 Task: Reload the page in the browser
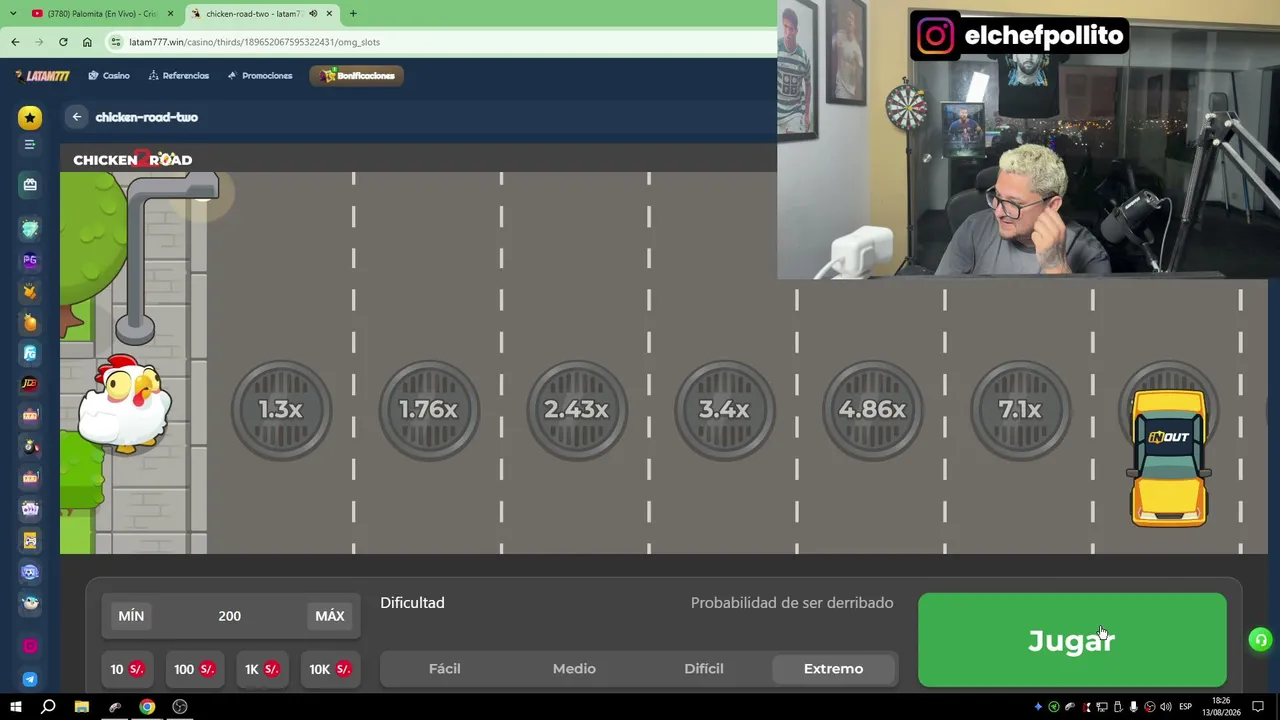point(63,42)
